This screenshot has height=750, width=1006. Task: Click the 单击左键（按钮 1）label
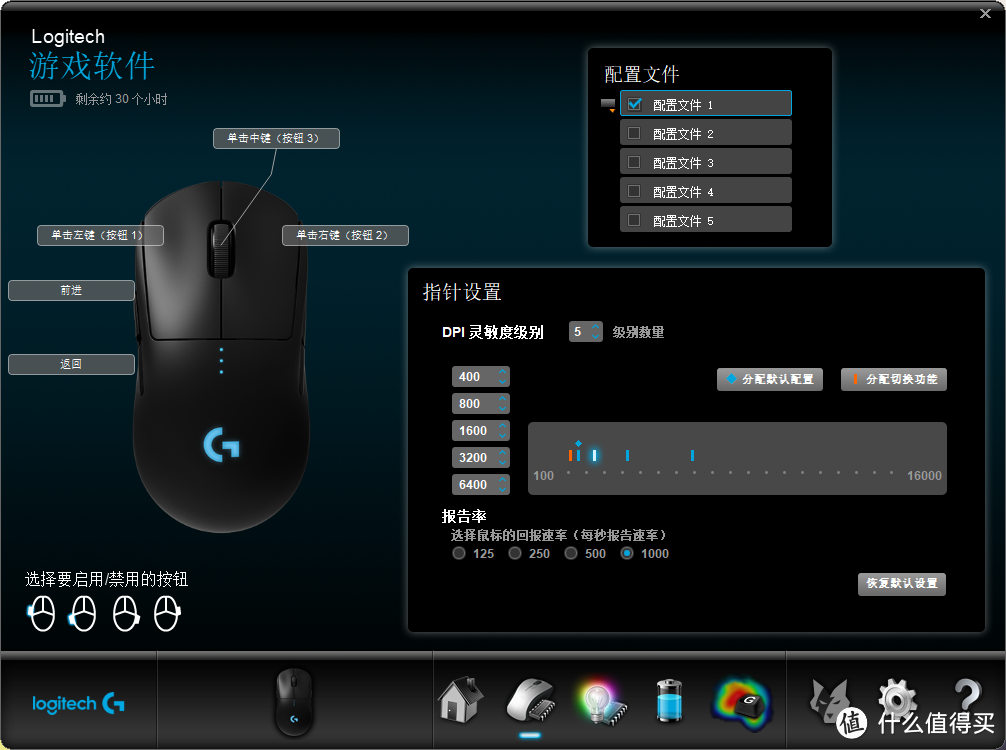click(x=100, y=235)
